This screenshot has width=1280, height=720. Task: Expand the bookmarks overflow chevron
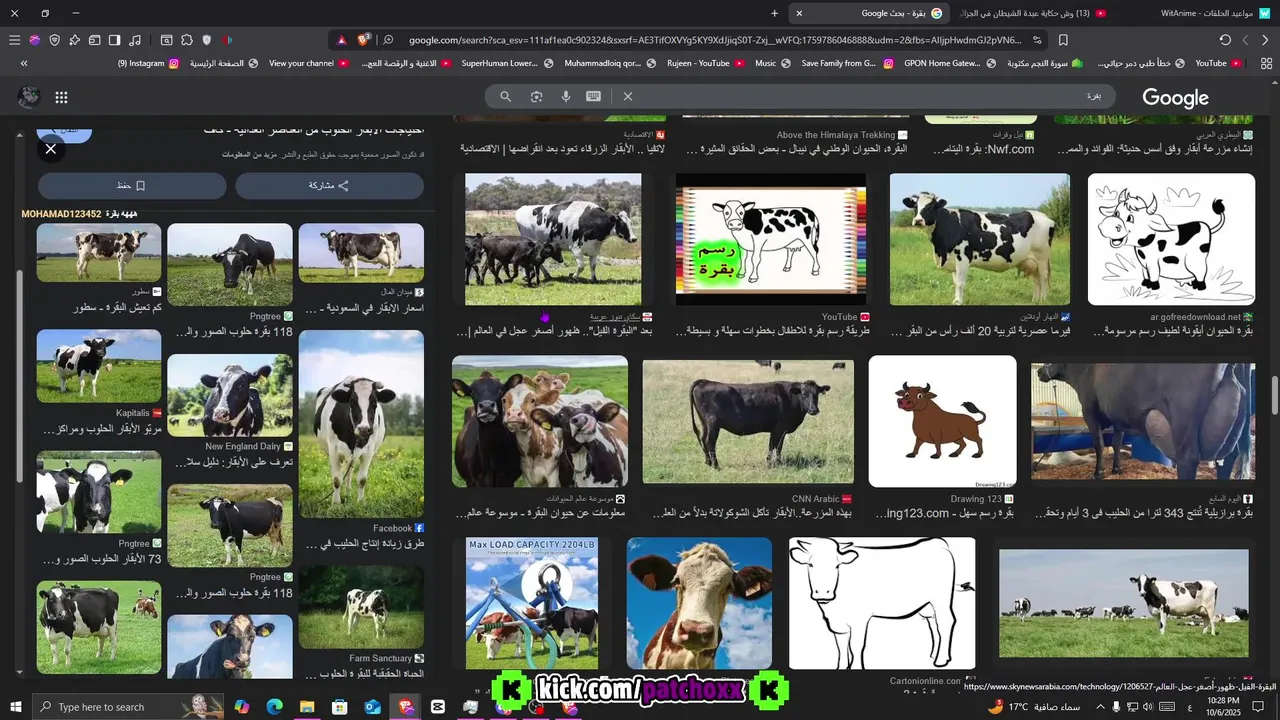[24, 63]
